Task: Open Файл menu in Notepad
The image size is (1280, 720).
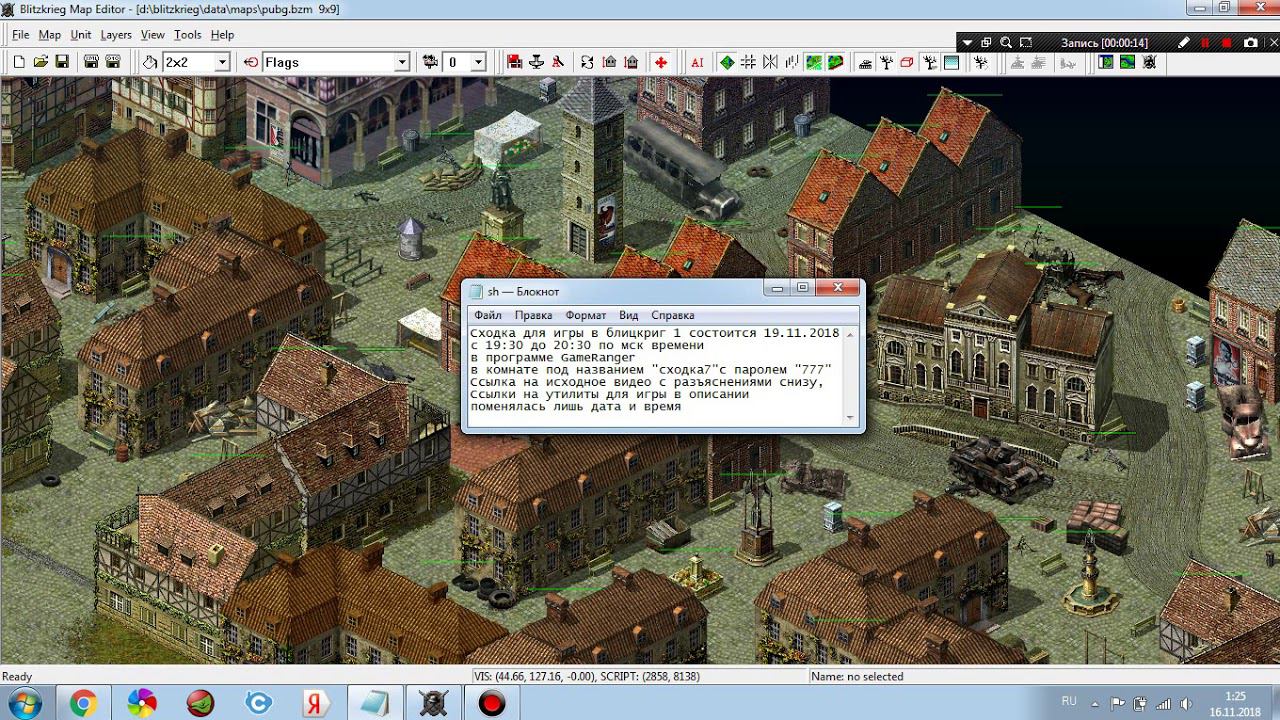Action: 488,315
